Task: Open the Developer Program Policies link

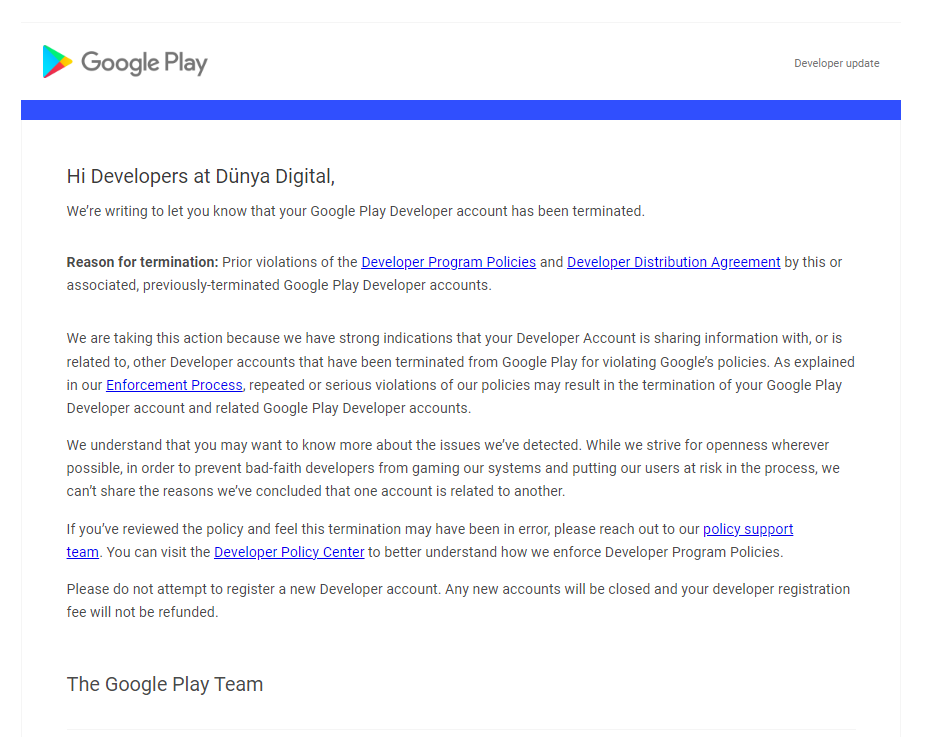Action: pyautogui.click(x=448, y=262)
